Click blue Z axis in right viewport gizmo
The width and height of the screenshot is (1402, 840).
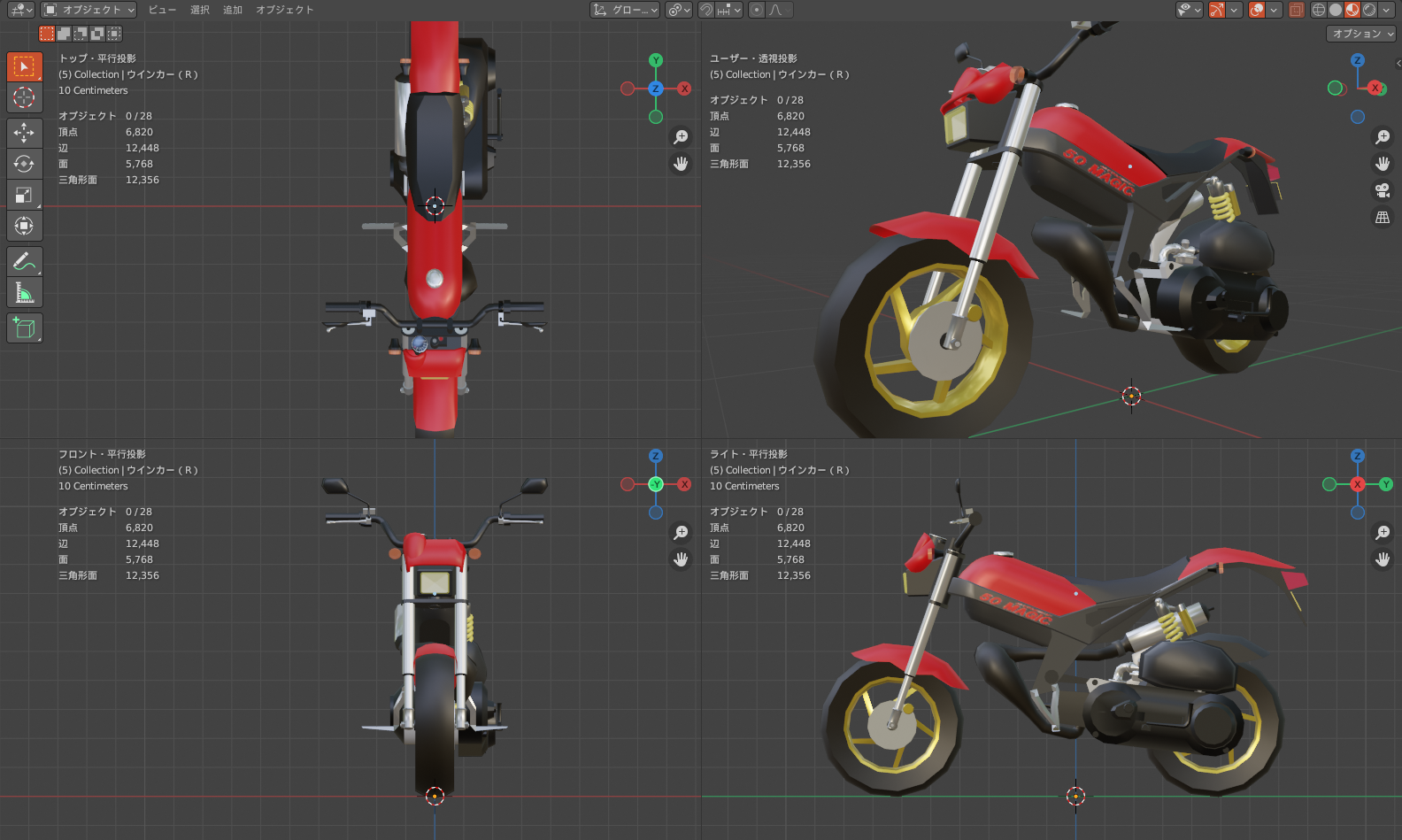(x=1358, y=456)
